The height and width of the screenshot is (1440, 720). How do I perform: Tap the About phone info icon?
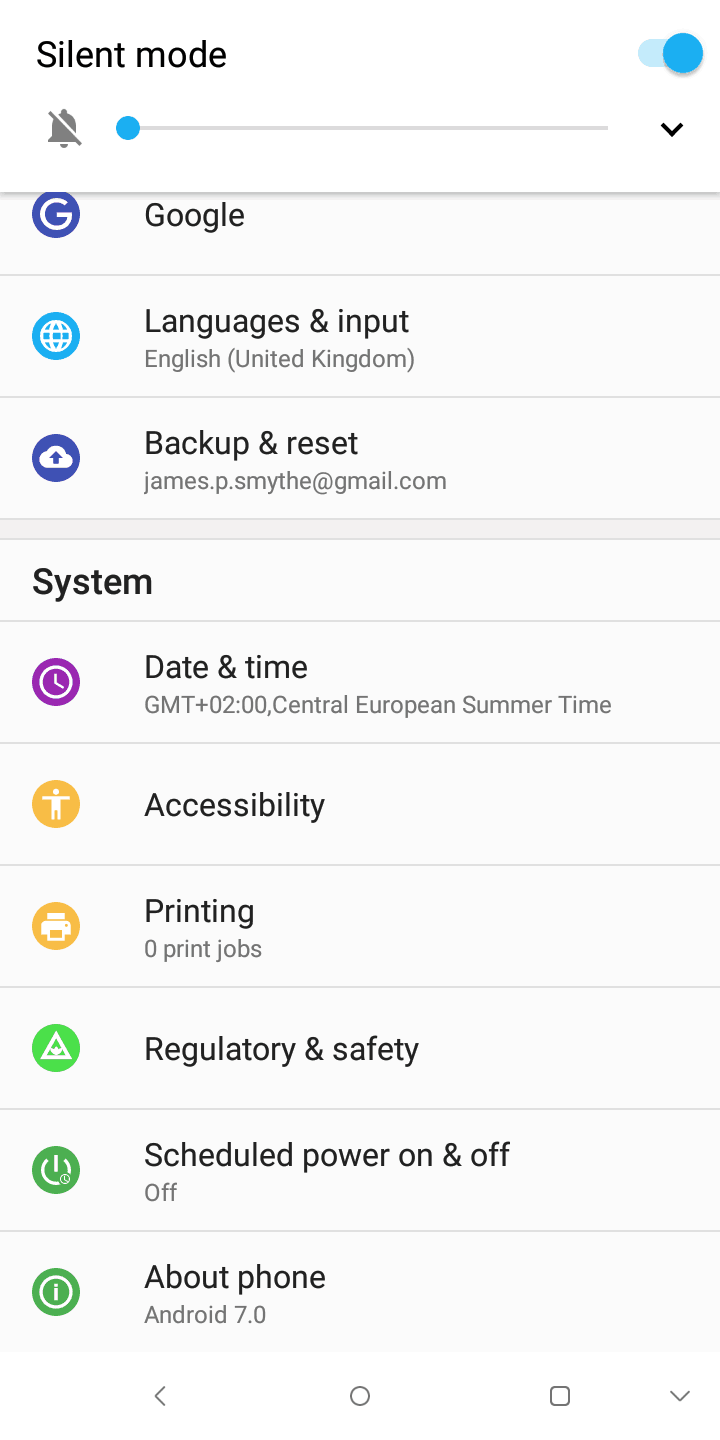tap(56, 1292)
